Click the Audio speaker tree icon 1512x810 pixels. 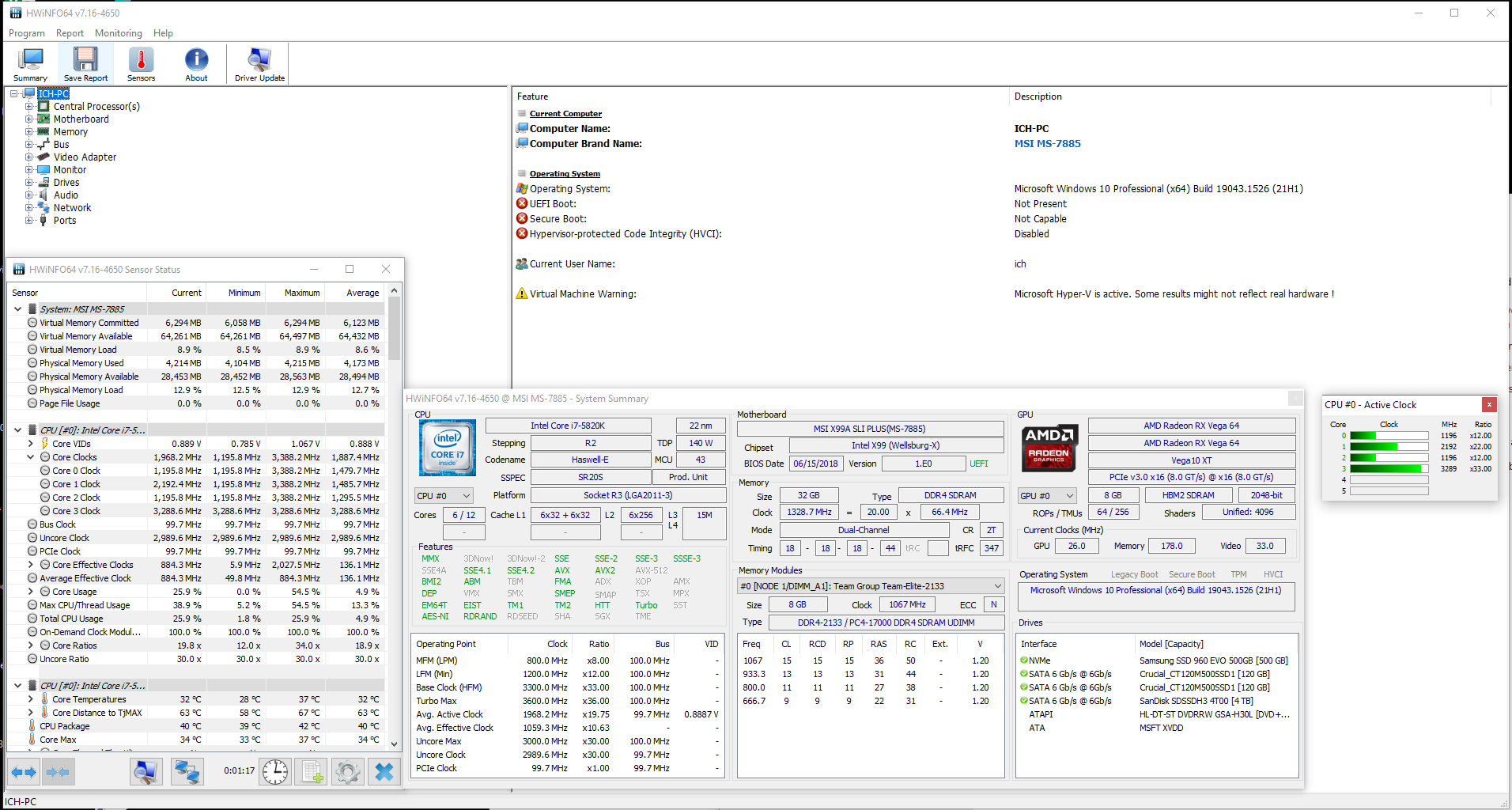pyautogui.click(x=43, y=195)
